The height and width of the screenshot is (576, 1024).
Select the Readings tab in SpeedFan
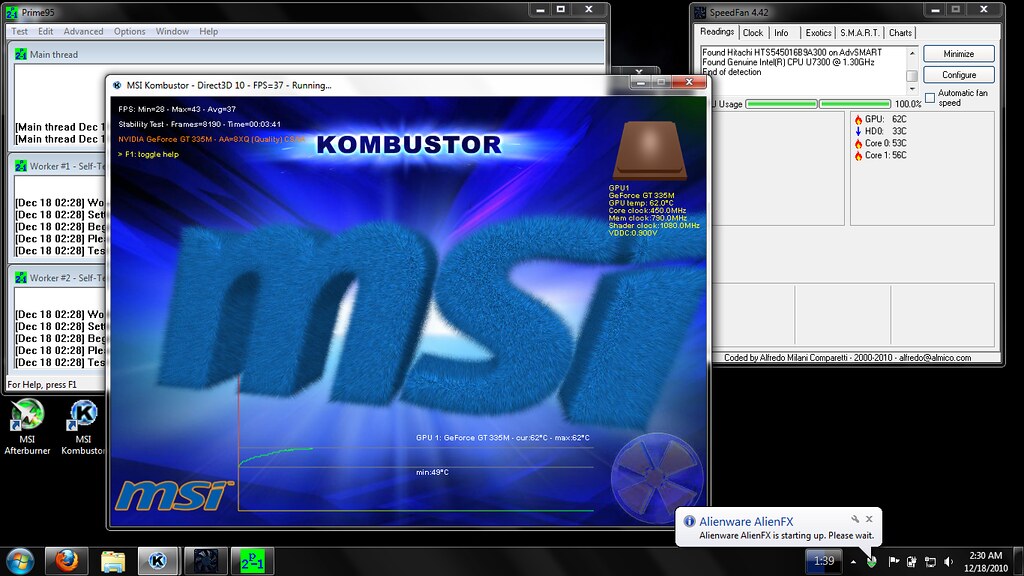click(x=716, y=32)
